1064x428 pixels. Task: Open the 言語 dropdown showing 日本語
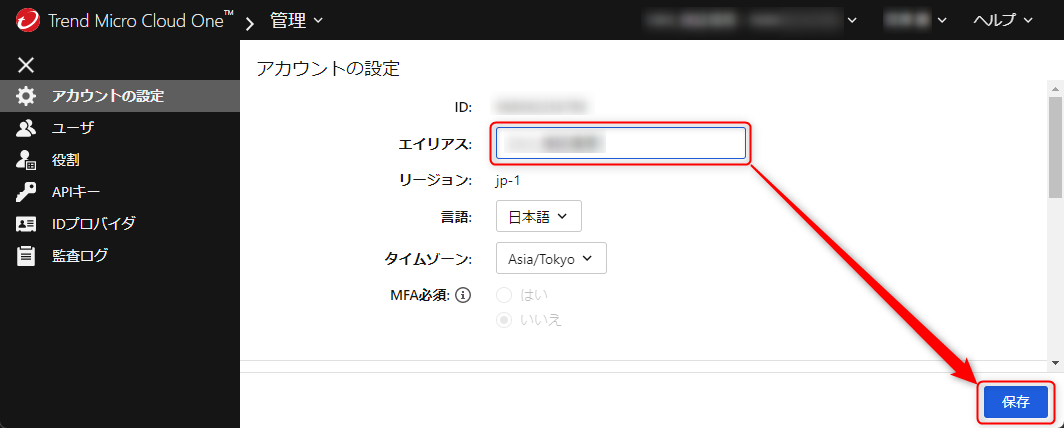(x=539, y=216)
